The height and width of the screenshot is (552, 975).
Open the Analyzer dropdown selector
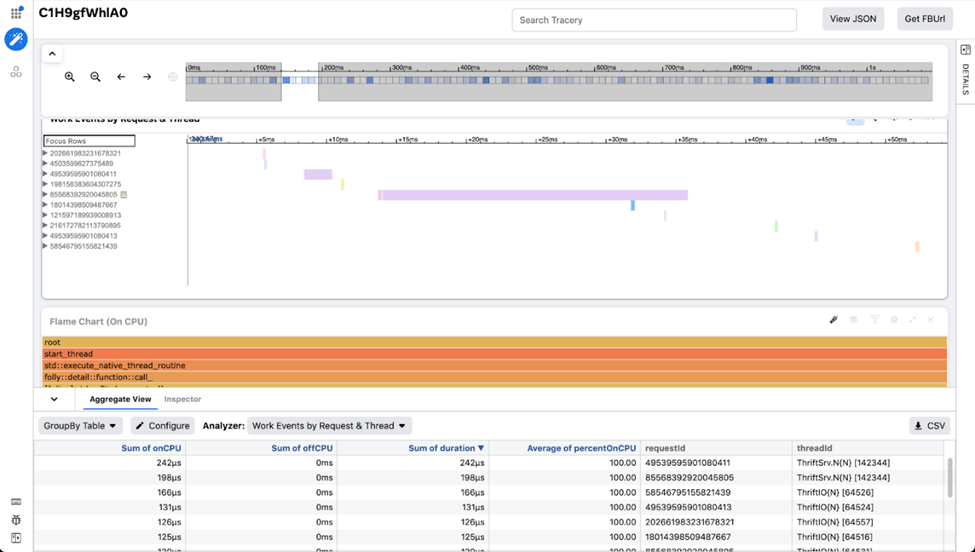[x=329, y=426]
